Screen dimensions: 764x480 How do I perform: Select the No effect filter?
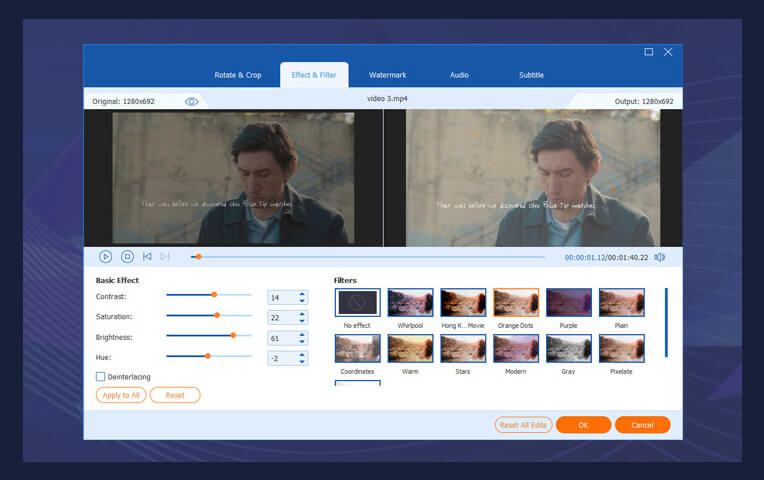click(357, 303)
